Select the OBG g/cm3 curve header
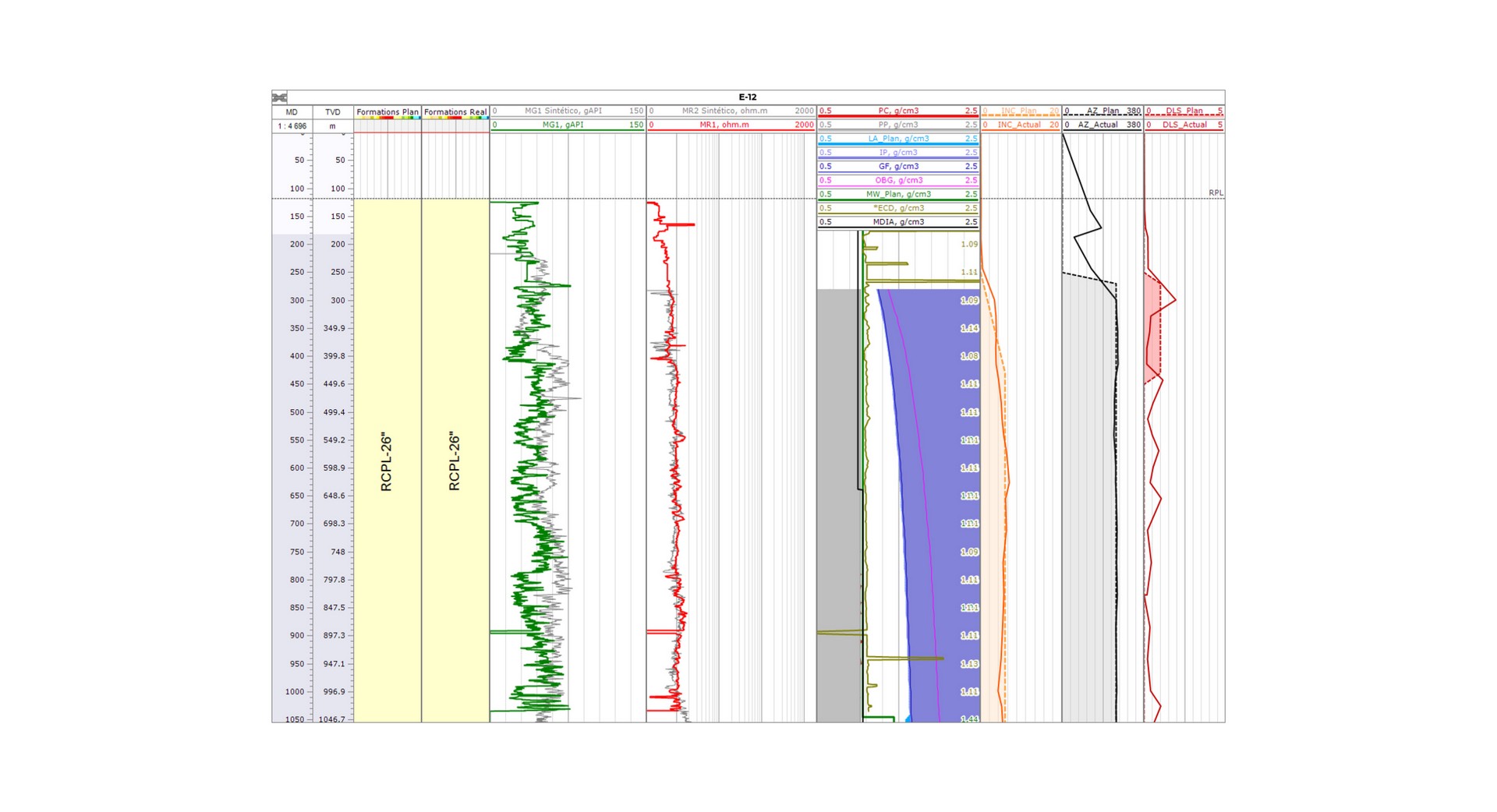 pyautogui.click(x=898, y=181)
